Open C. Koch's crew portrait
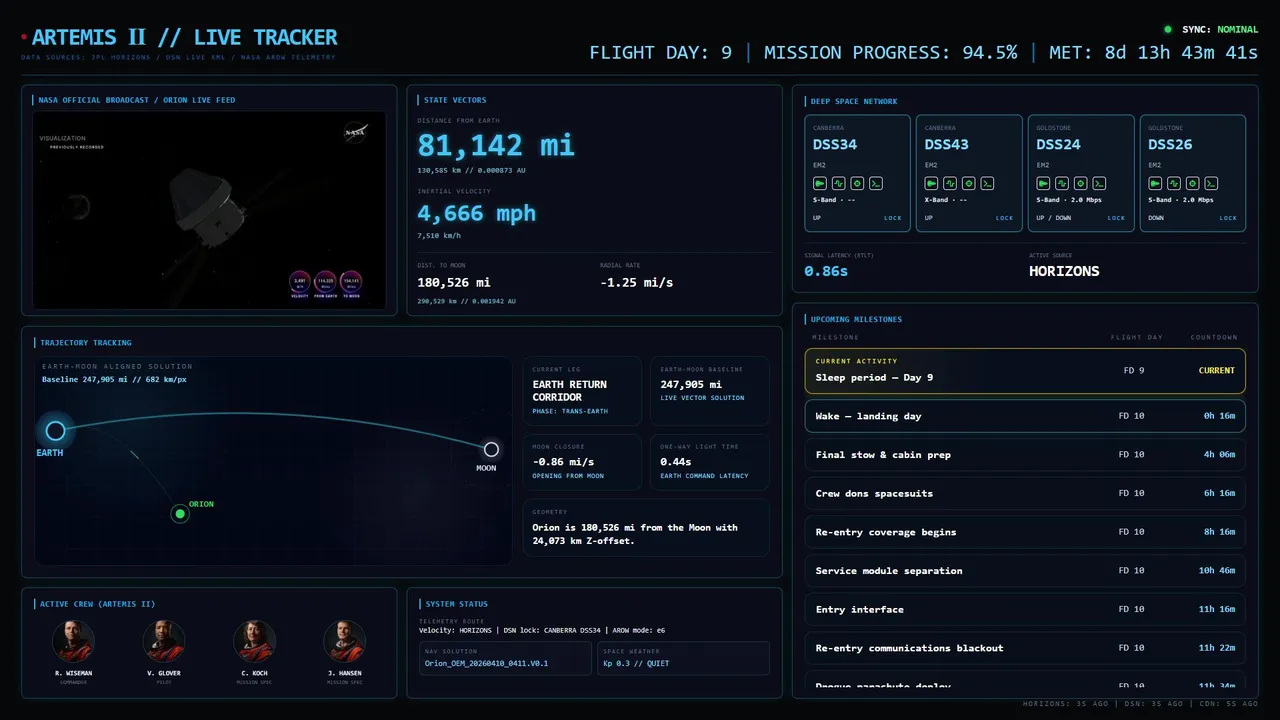Image resolution: width=1280 pixels, height=720 pixels. (x=254, y=641)
